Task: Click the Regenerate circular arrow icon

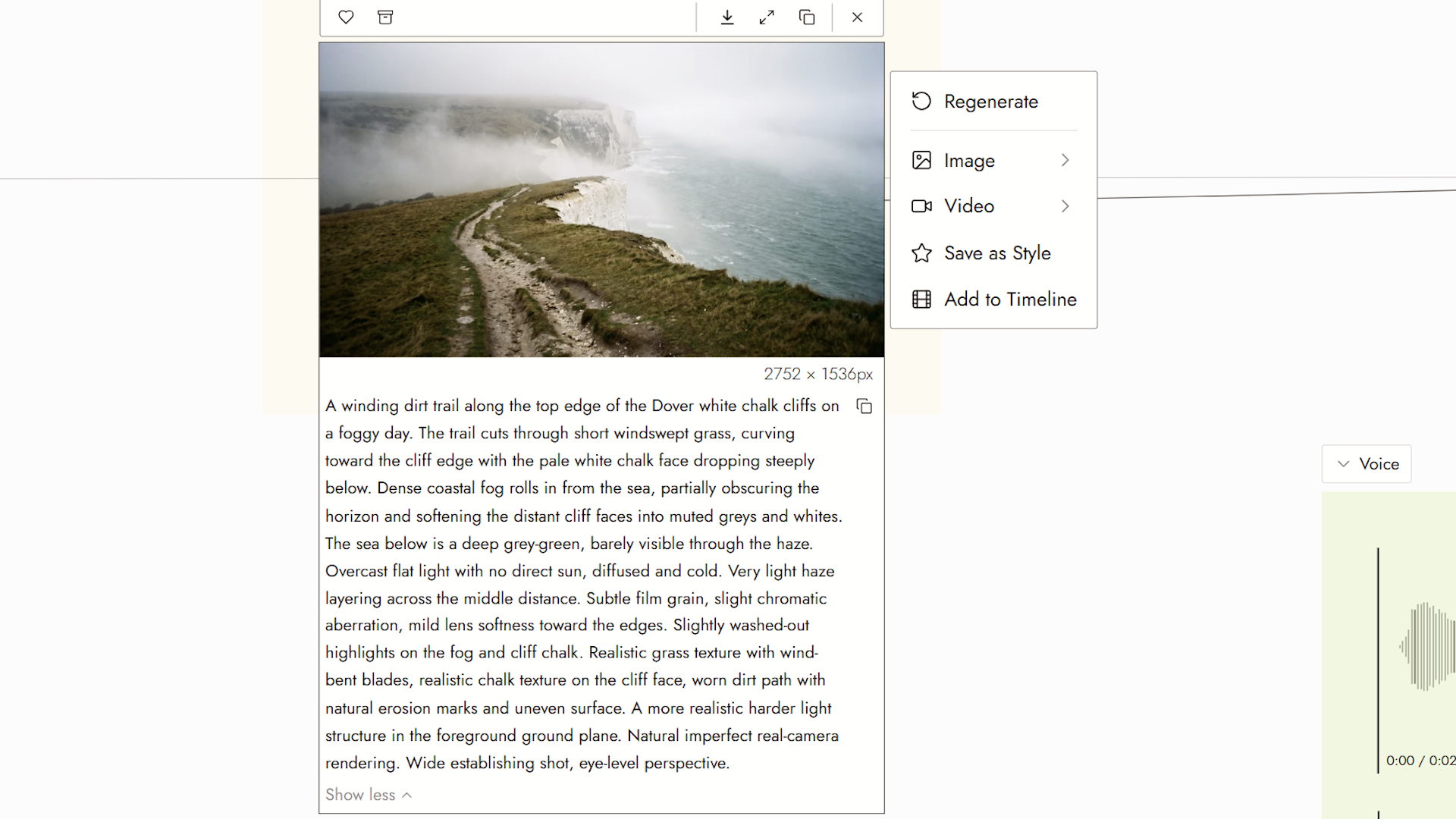Action: (921, 101)
